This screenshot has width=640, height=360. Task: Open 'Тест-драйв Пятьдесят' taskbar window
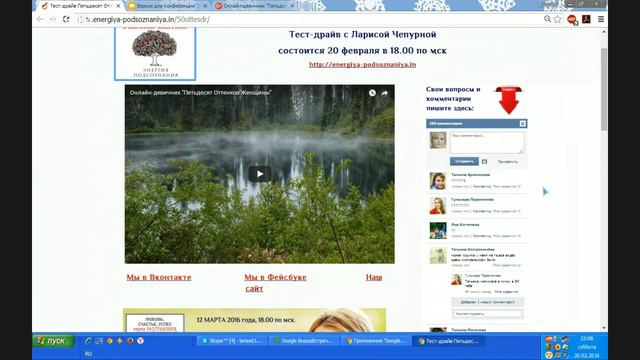pyautogui.click(x=448, y=341)
